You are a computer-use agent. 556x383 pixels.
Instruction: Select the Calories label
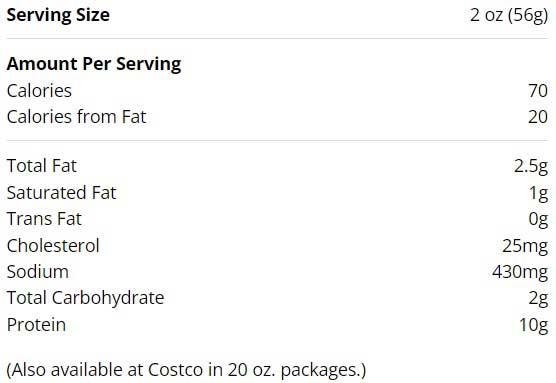(x=39, y=90)
